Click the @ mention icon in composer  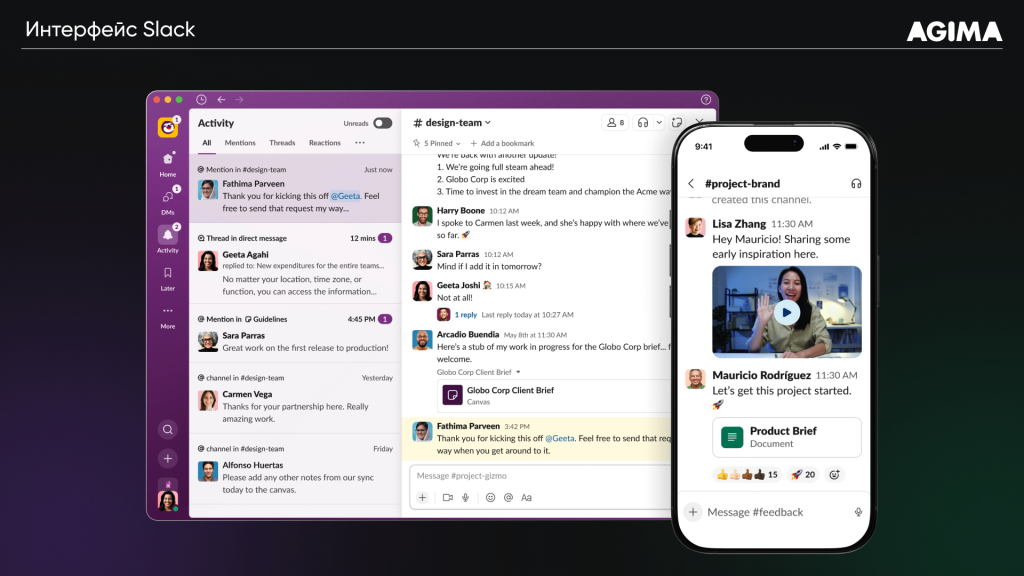click(x=508, y=497)
